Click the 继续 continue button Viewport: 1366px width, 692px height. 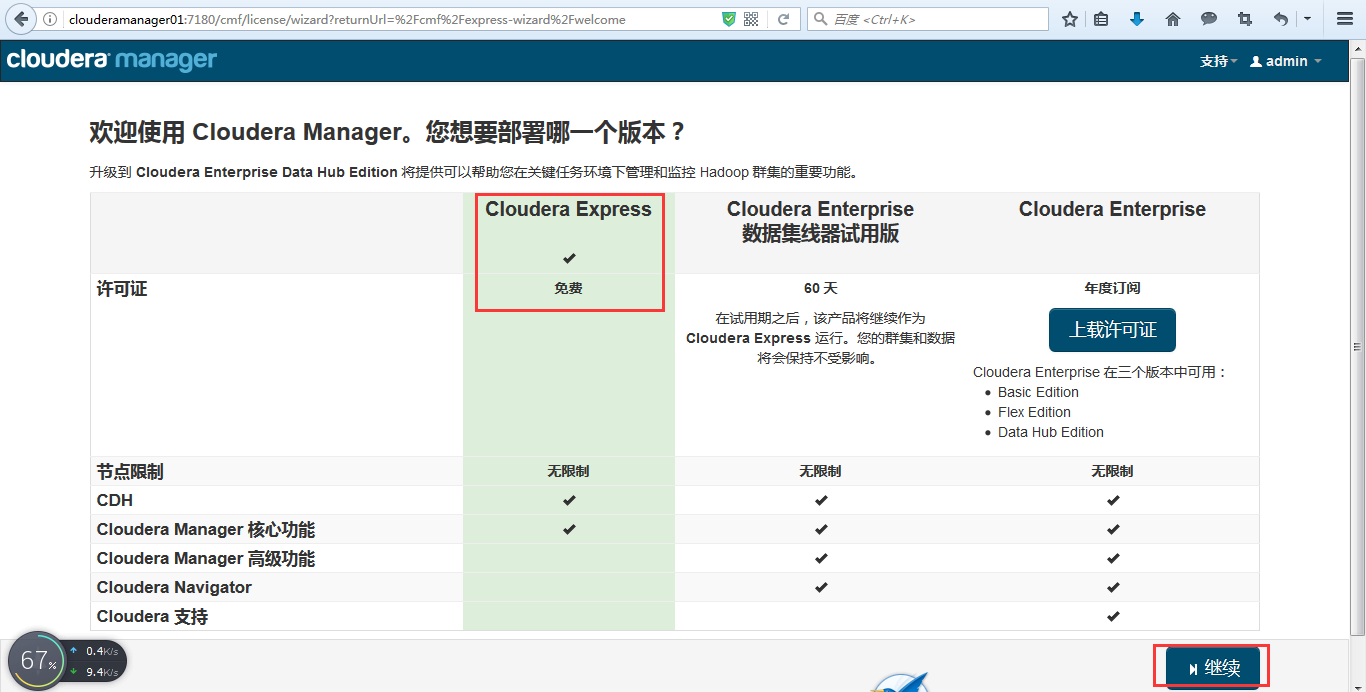coord(1213,668)
